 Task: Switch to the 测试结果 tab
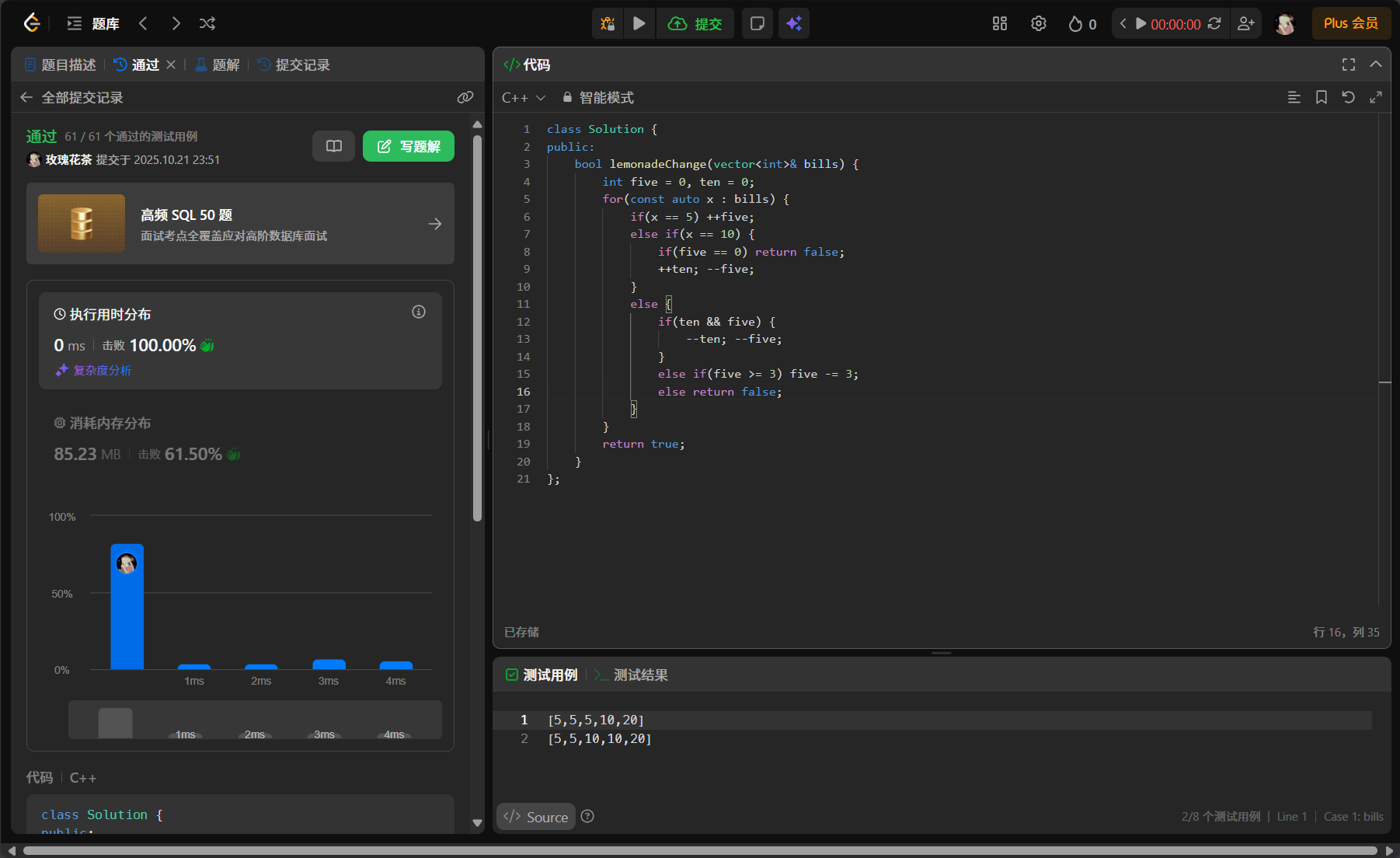click(x=631, y=675)
